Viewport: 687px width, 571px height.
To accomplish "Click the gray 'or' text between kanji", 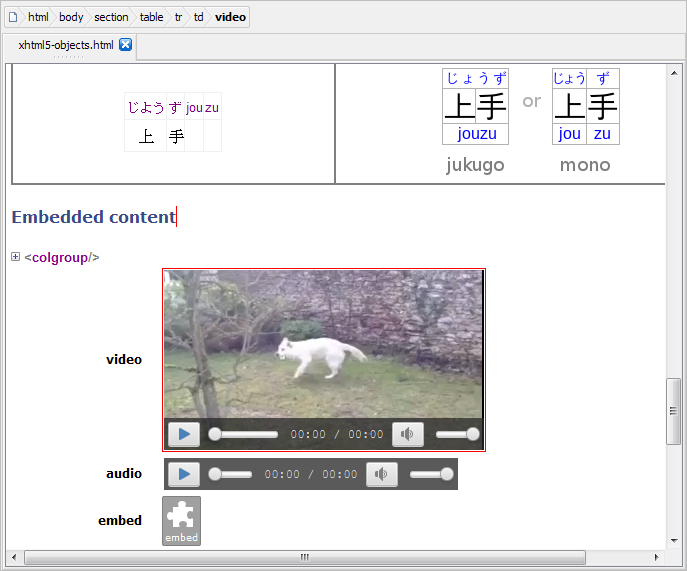I will [531, 101].
